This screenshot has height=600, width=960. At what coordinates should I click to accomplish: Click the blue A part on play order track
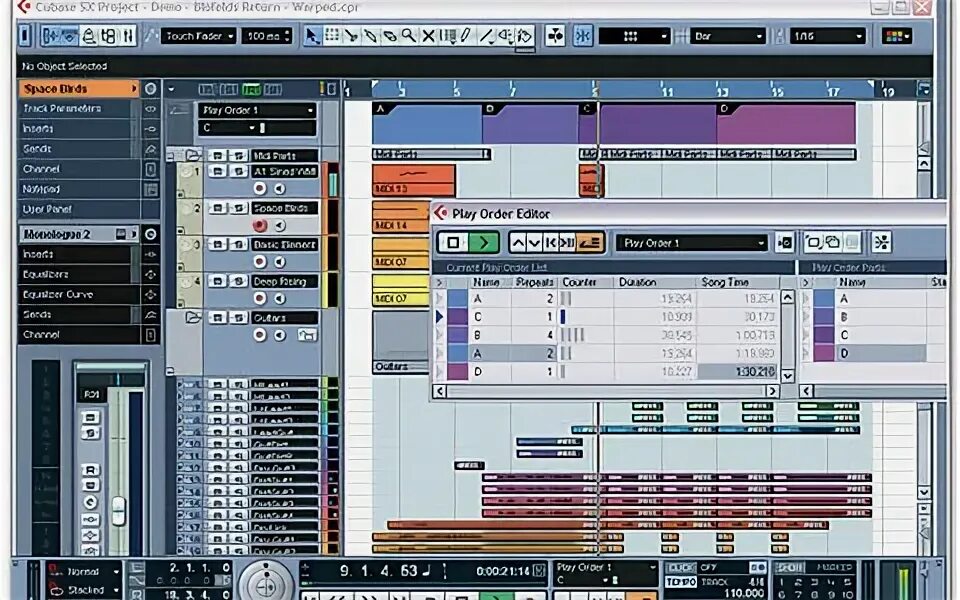click(427, 124)
